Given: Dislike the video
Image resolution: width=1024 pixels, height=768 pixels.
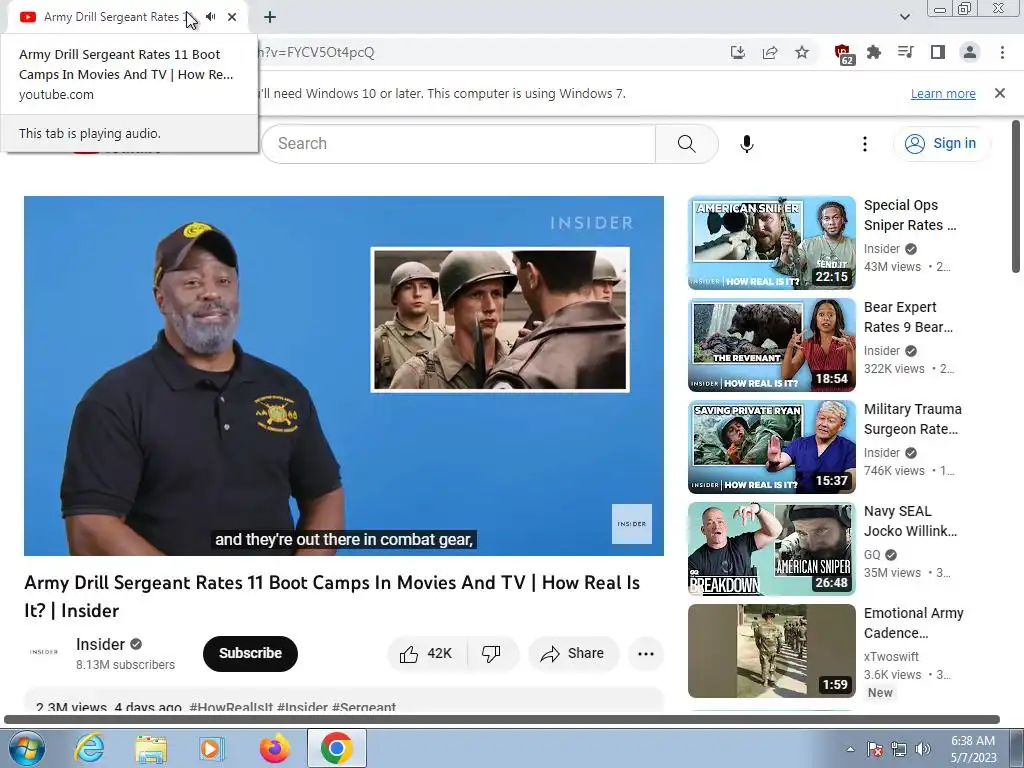Looking at the screenshot, I should (491, 654).
